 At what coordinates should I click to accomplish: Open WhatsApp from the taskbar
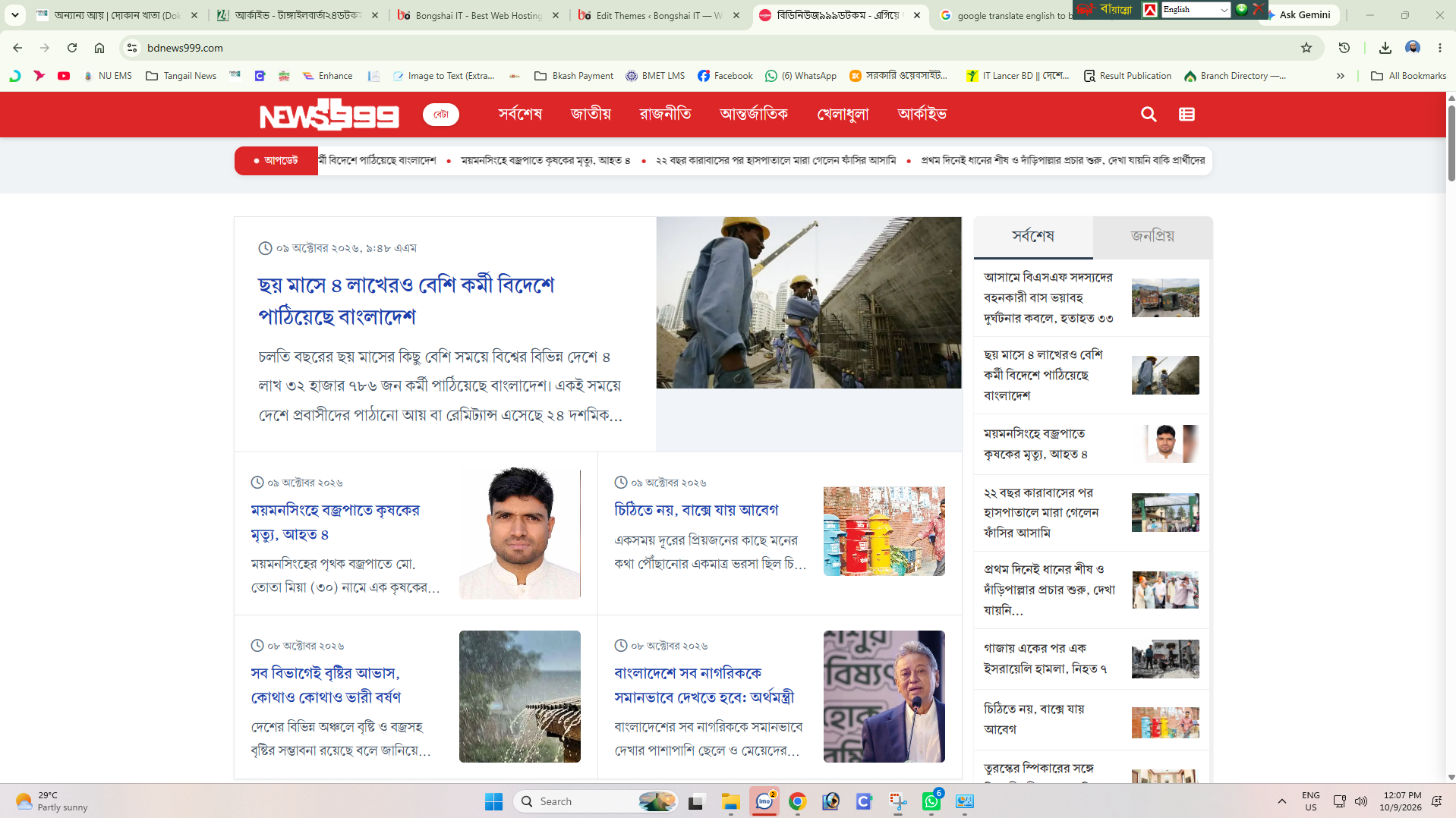[x=931, y=801]
